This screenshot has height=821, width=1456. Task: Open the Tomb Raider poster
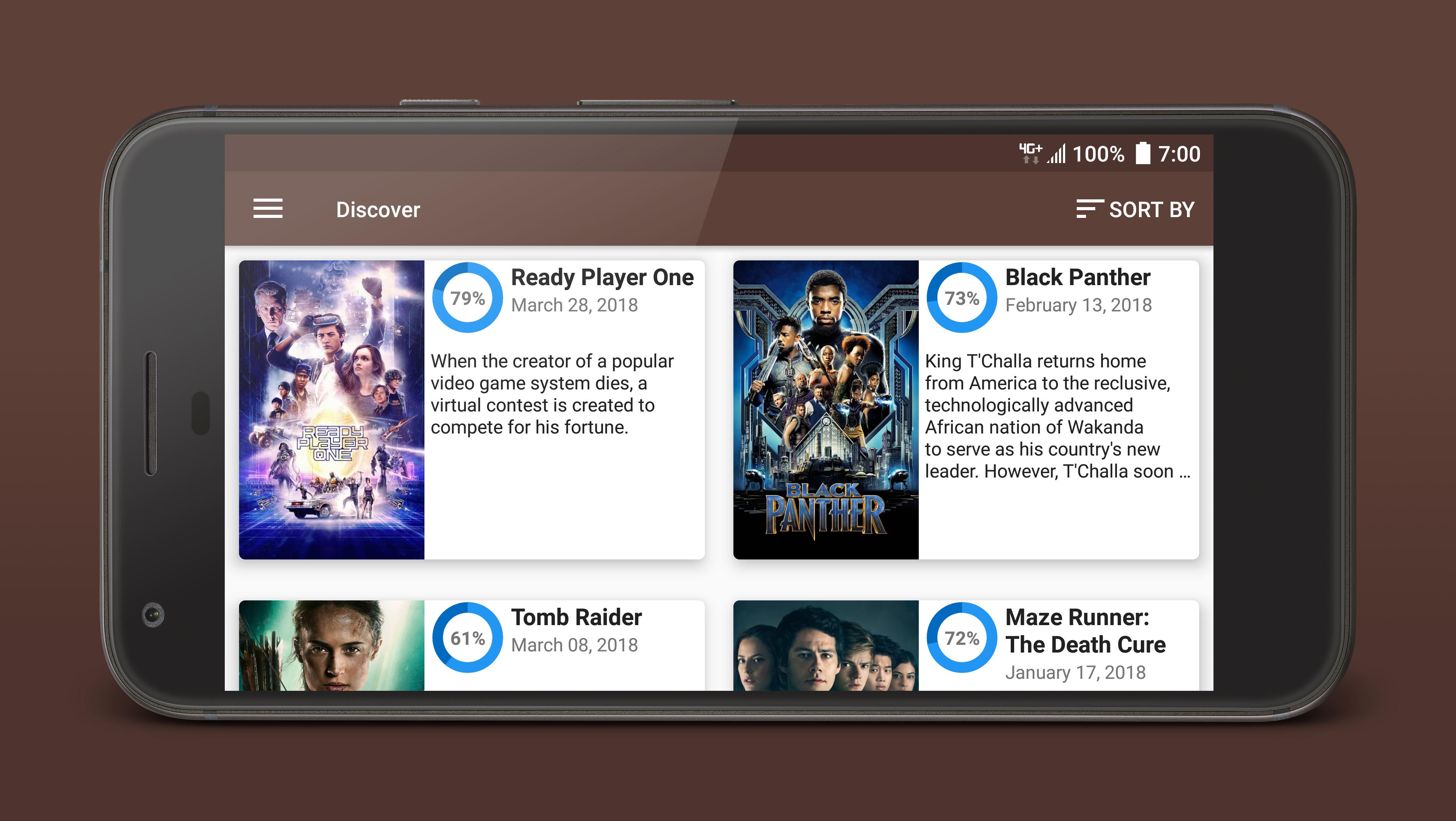(x=332, y=646)
